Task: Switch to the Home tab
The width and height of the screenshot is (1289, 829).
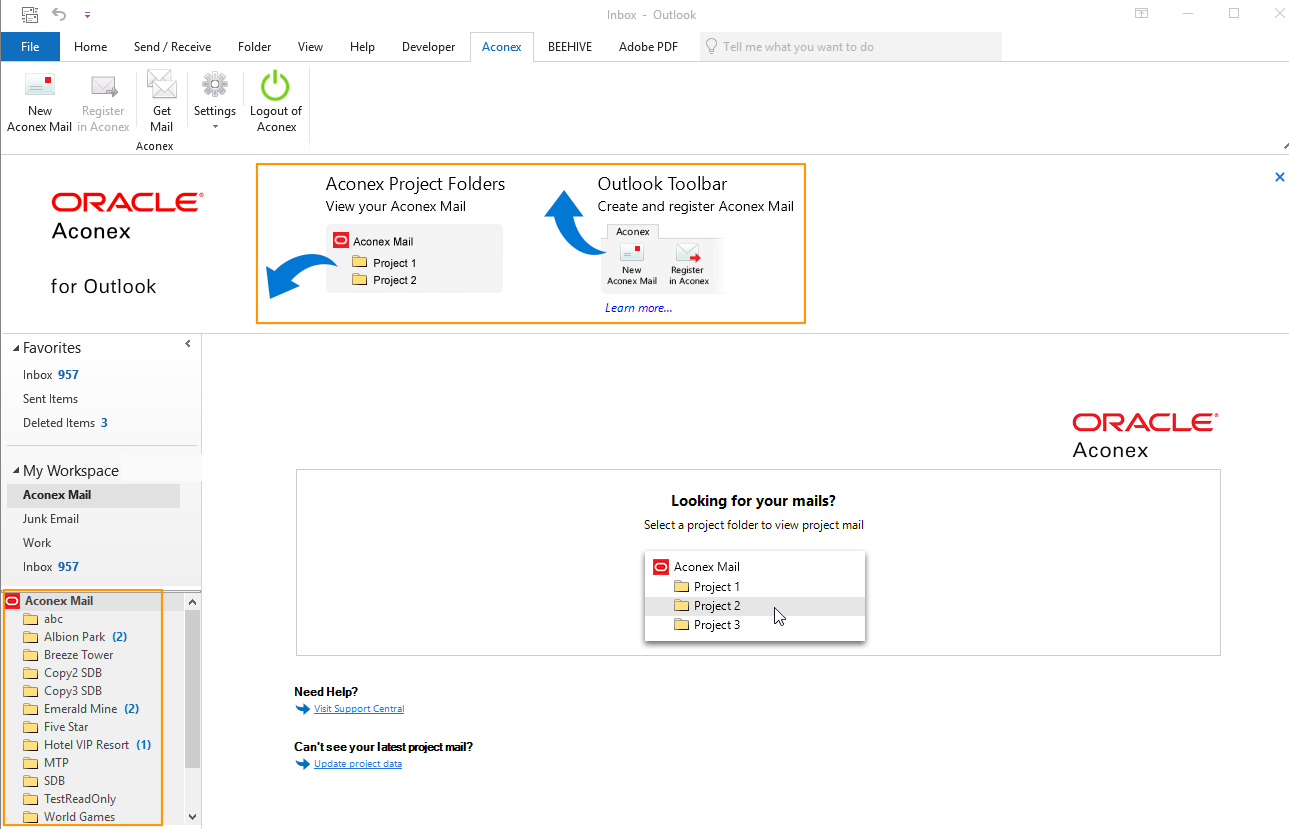Action: tap(90, 47)
